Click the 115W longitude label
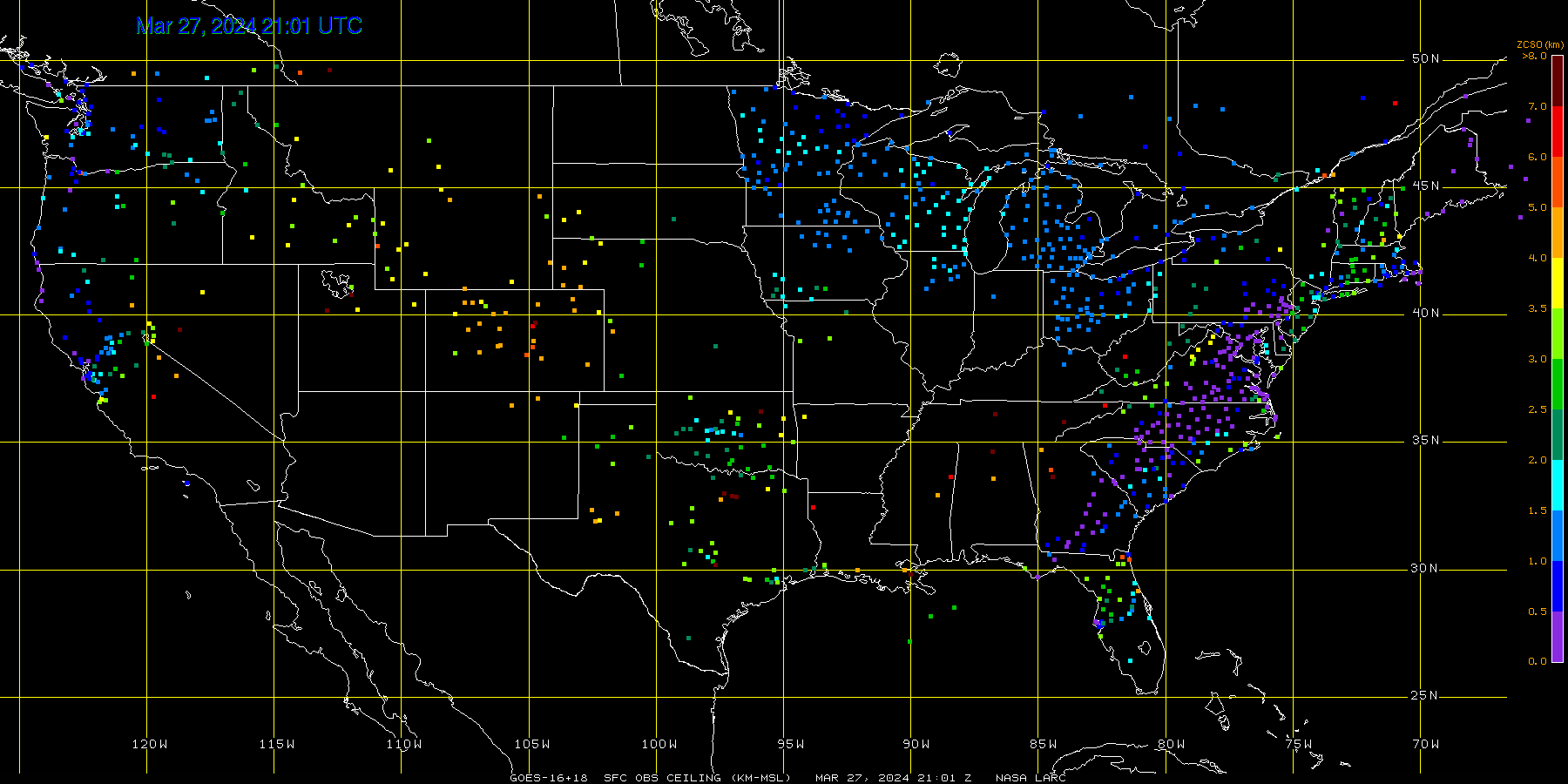Screen dimensions: 1568x784 pyautogui.click(x=277, y=744)
